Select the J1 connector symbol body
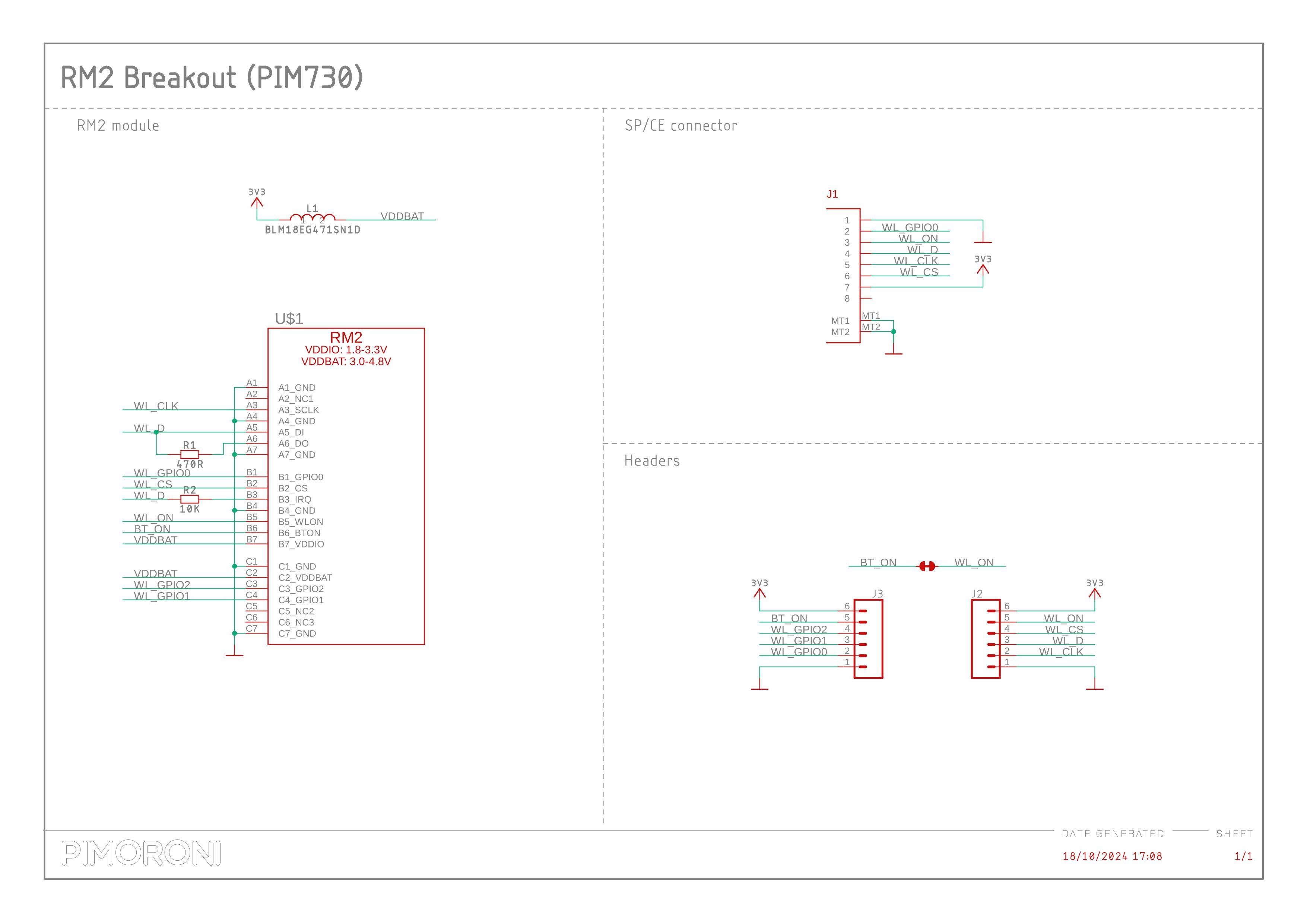This screenshot has height=924, width=1307. [x=844, y=276]
